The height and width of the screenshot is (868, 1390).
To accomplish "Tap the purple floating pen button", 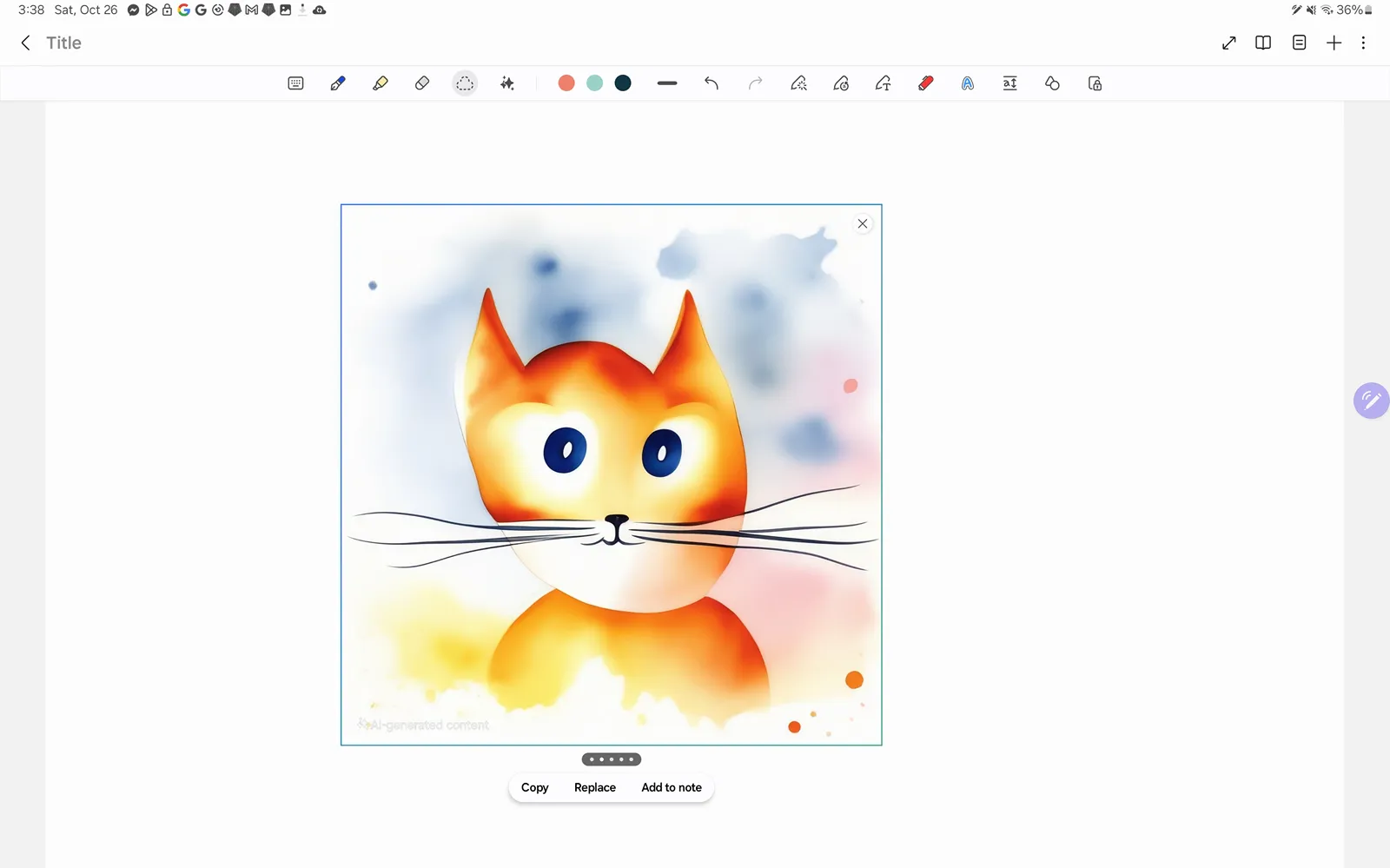I will click(1371, 401).
